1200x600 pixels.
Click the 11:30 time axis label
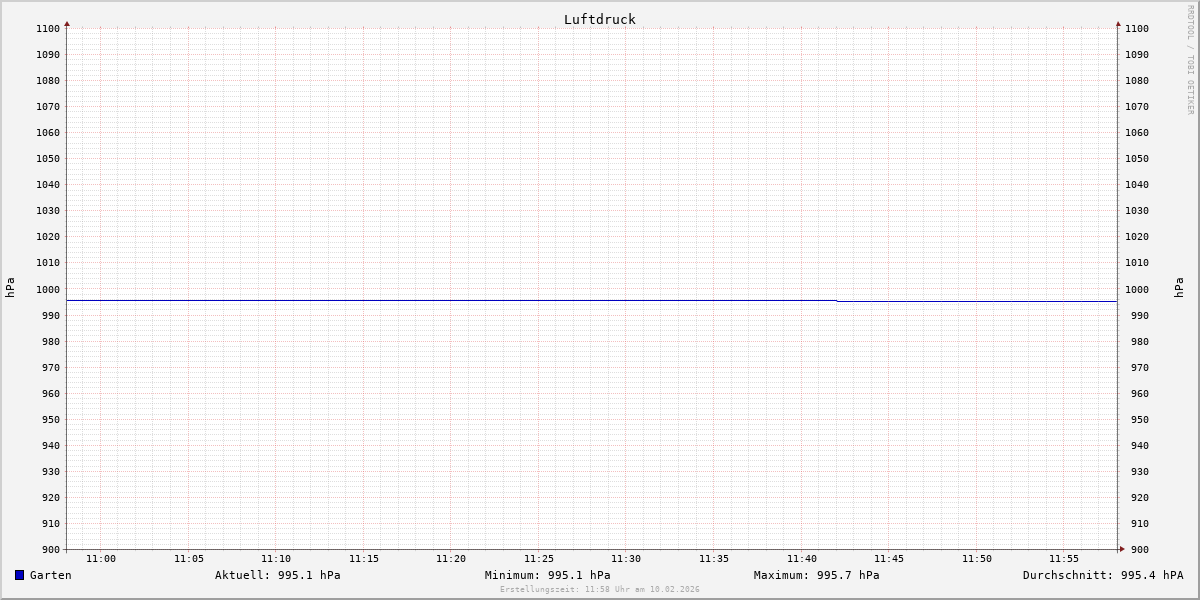click(626, 559)
